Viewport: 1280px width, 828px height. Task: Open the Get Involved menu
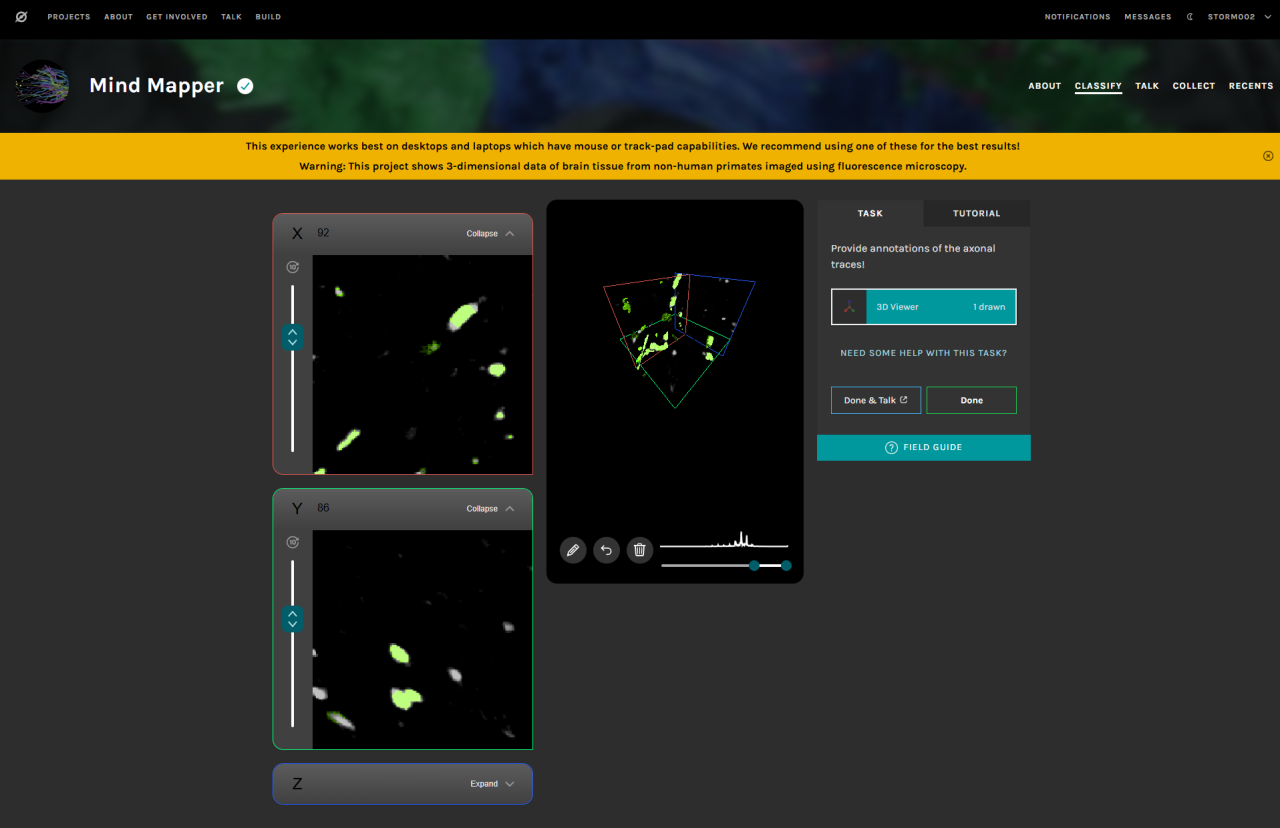pos(177,17)
